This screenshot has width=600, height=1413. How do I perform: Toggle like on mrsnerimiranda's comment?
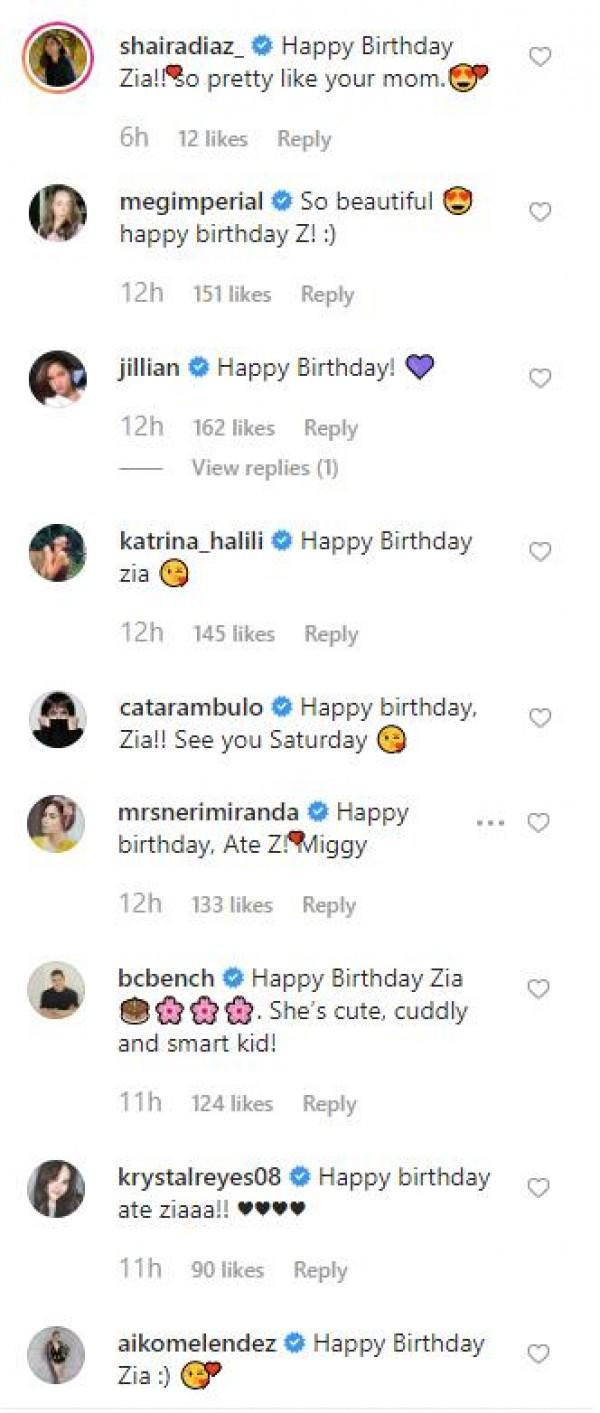pyautogui.click(x=540, y=823)
